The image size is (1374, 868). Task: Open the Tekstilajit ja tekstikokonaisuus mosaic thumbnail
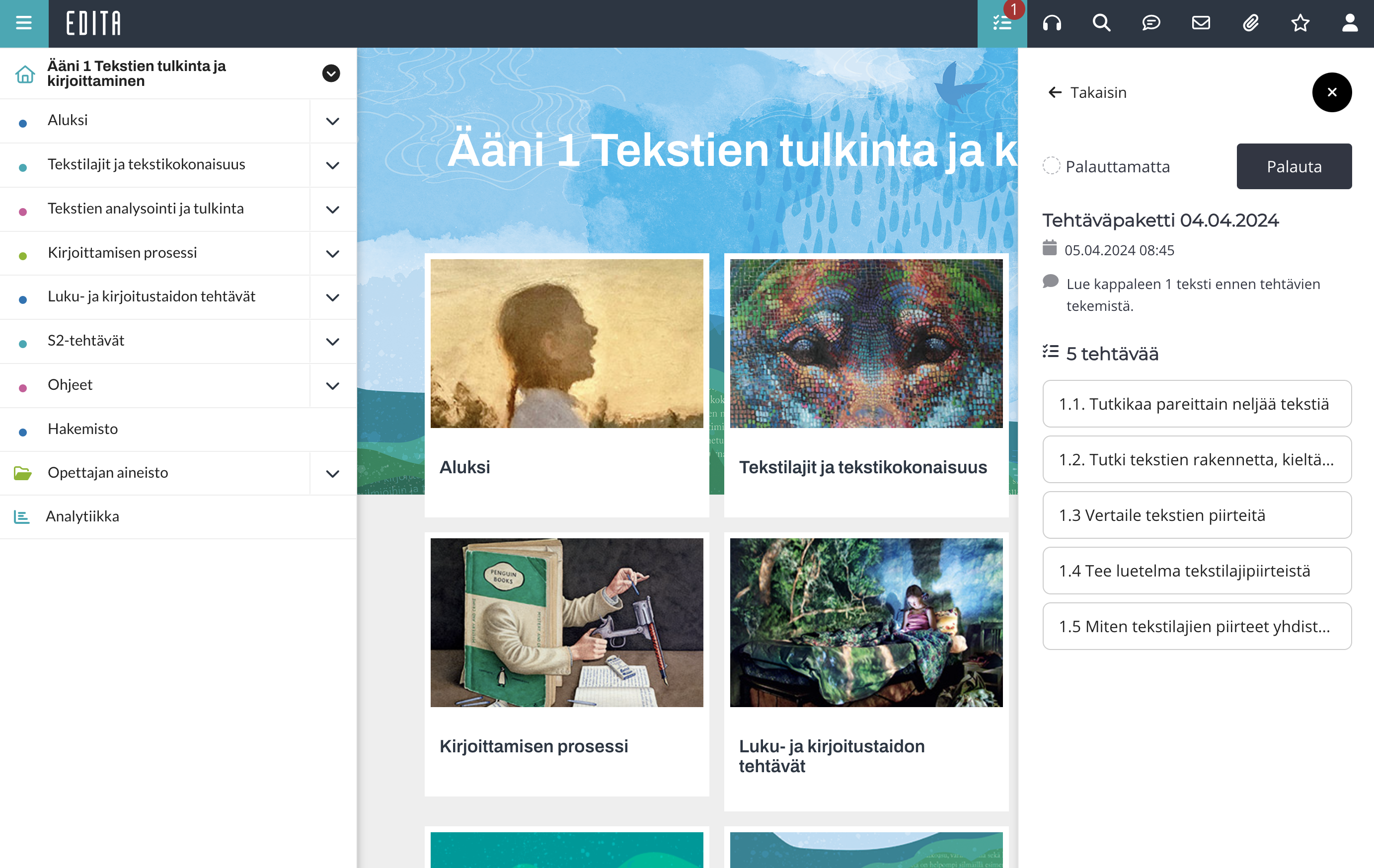click(x=866, y=343)
